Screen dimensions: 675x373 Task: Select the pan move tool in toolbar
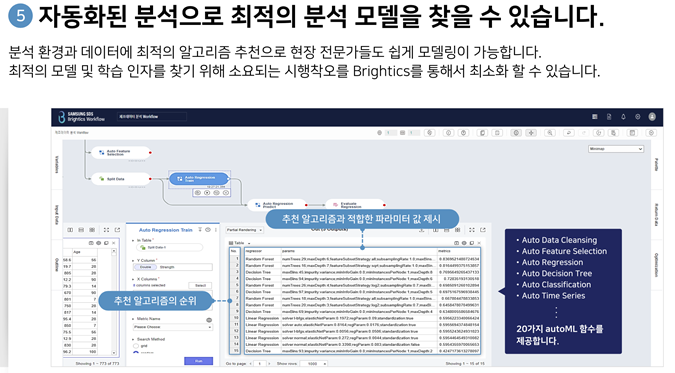[x=531, y=133]
